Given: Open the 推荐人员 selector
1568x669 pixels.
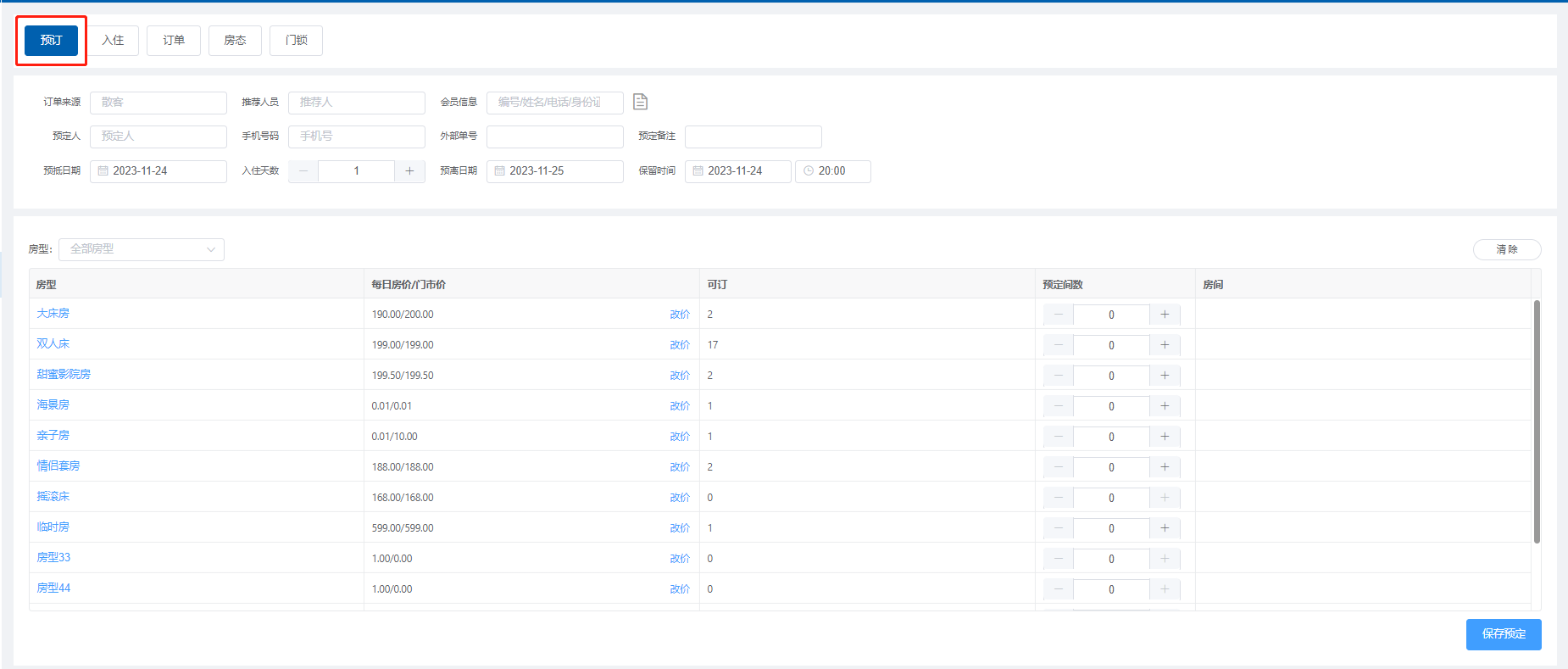Looking at the screenshot, I should point(356,103).
